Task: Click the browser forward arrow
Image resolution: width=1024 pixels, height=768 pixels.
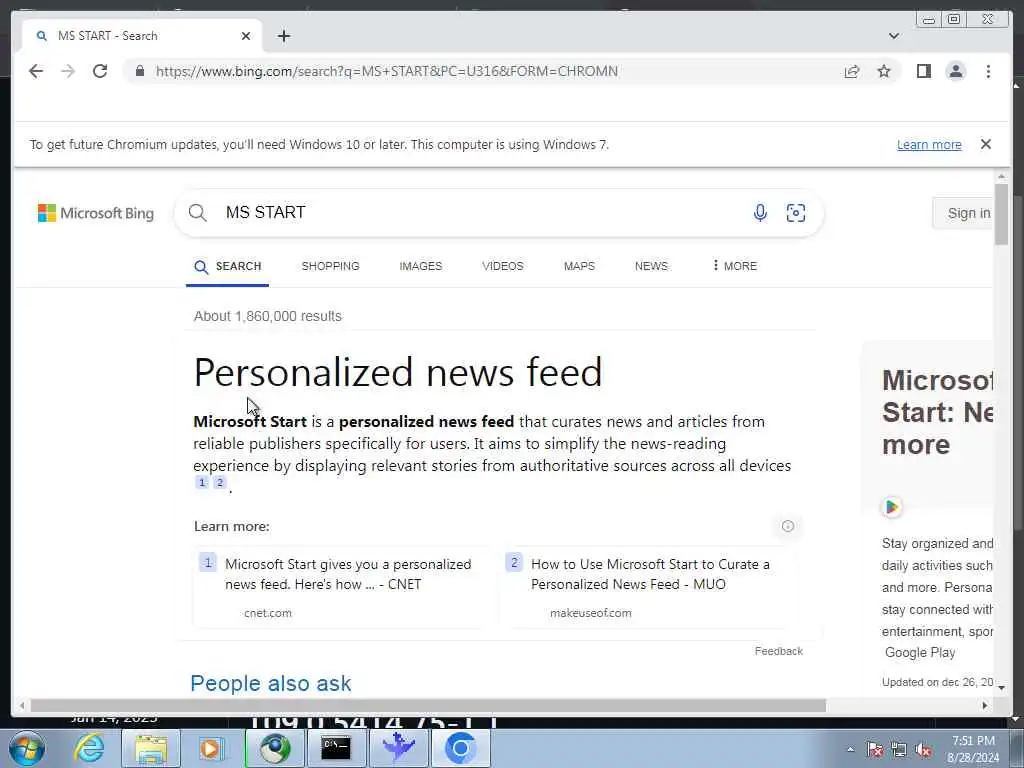Action: click(x=68, y=71)
